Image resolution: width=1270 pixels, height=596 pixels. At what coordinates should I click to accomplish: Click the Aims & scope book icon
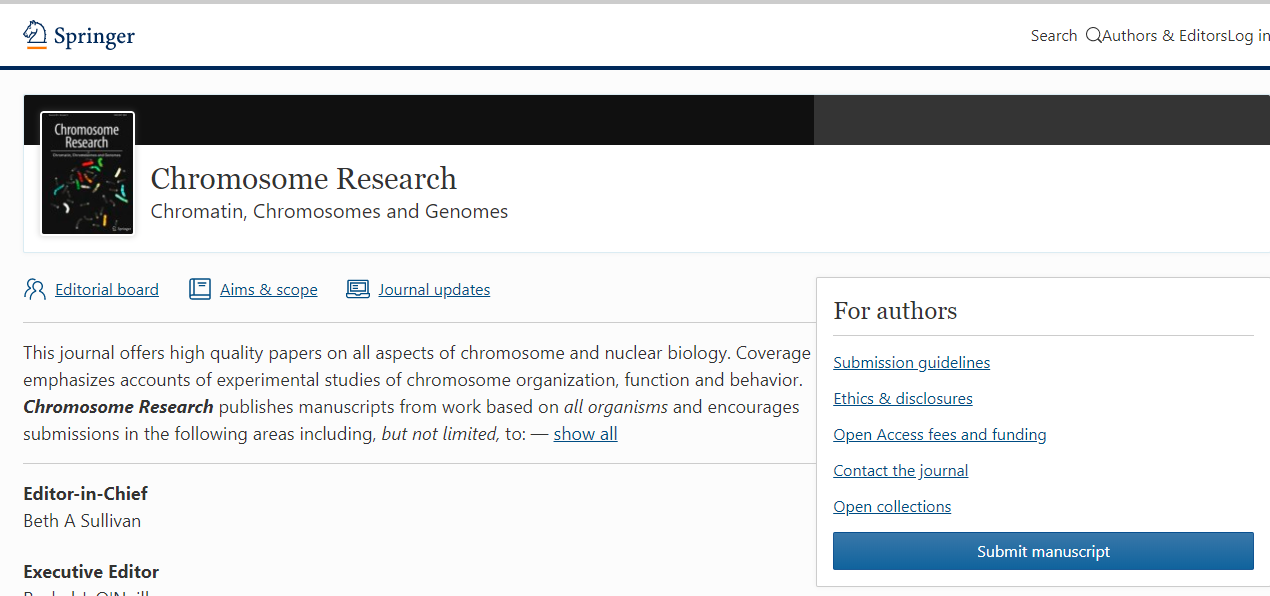200,290
